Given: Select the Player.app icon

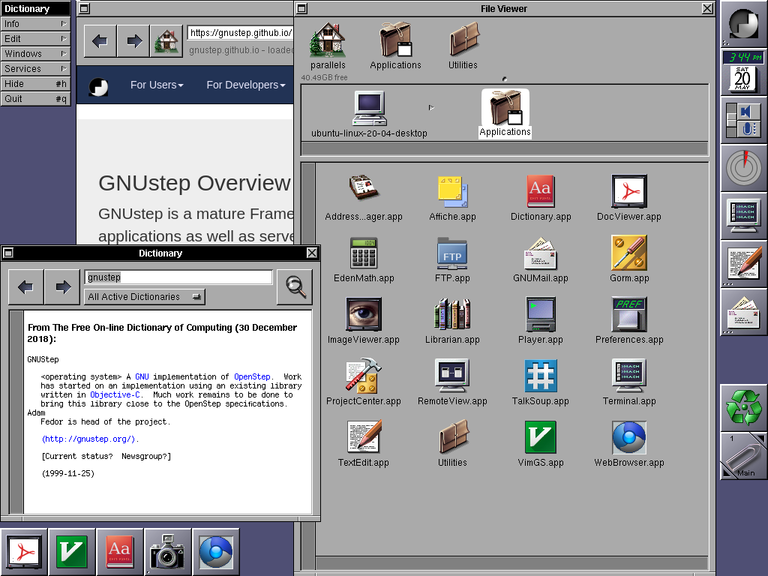Looking at the screenshot, I should pos(540,314).
